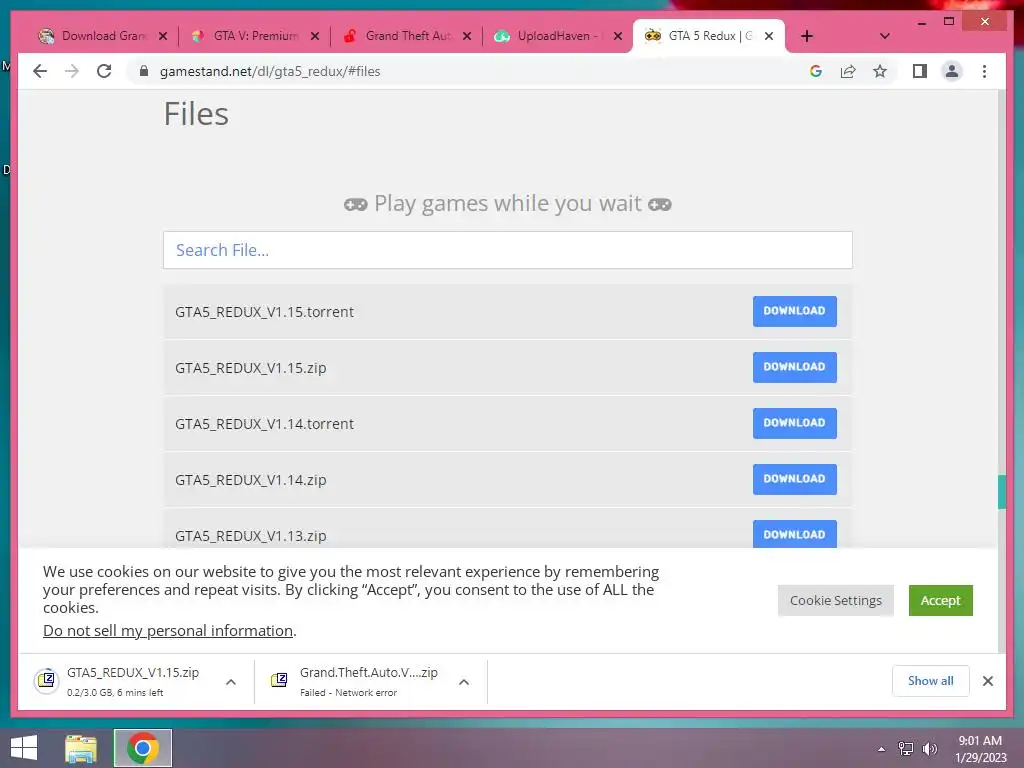This screenshot has width=1024, height=768.
Task: Close the GTA 5 Redux tab
Action: click(769, 36)
